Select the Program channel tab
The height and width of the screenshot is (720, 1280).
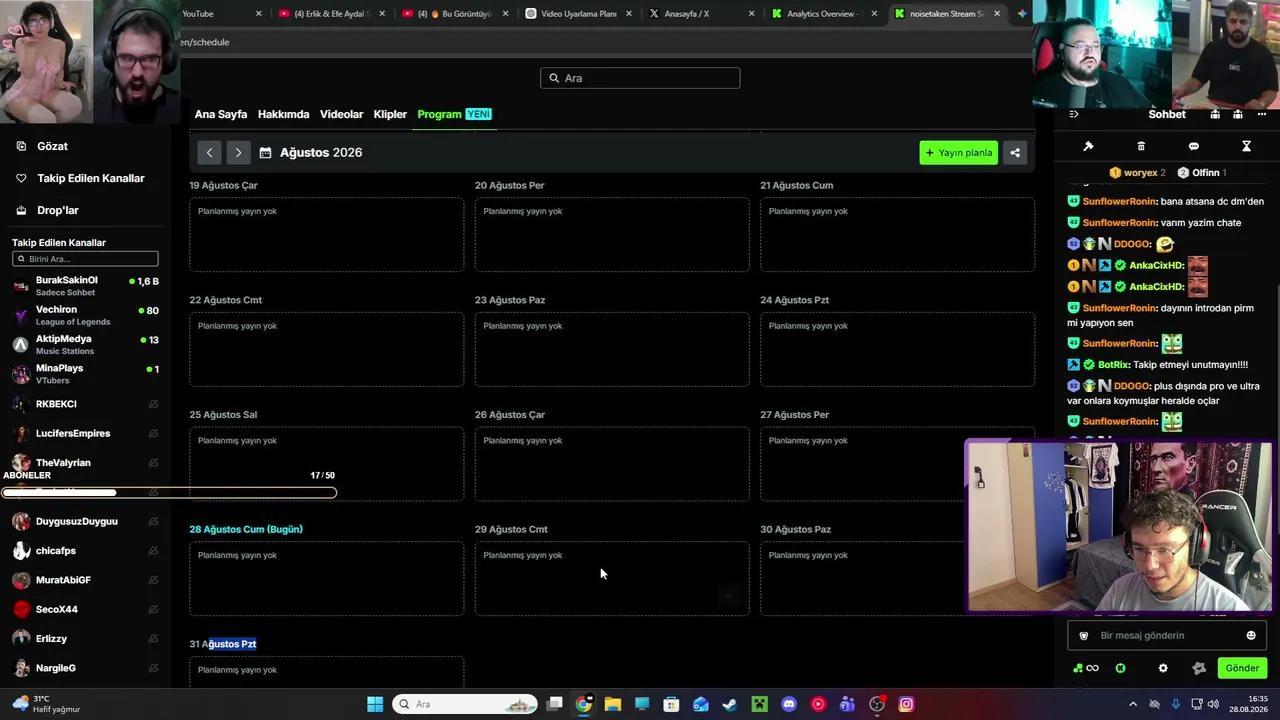[x=455, y=114]
